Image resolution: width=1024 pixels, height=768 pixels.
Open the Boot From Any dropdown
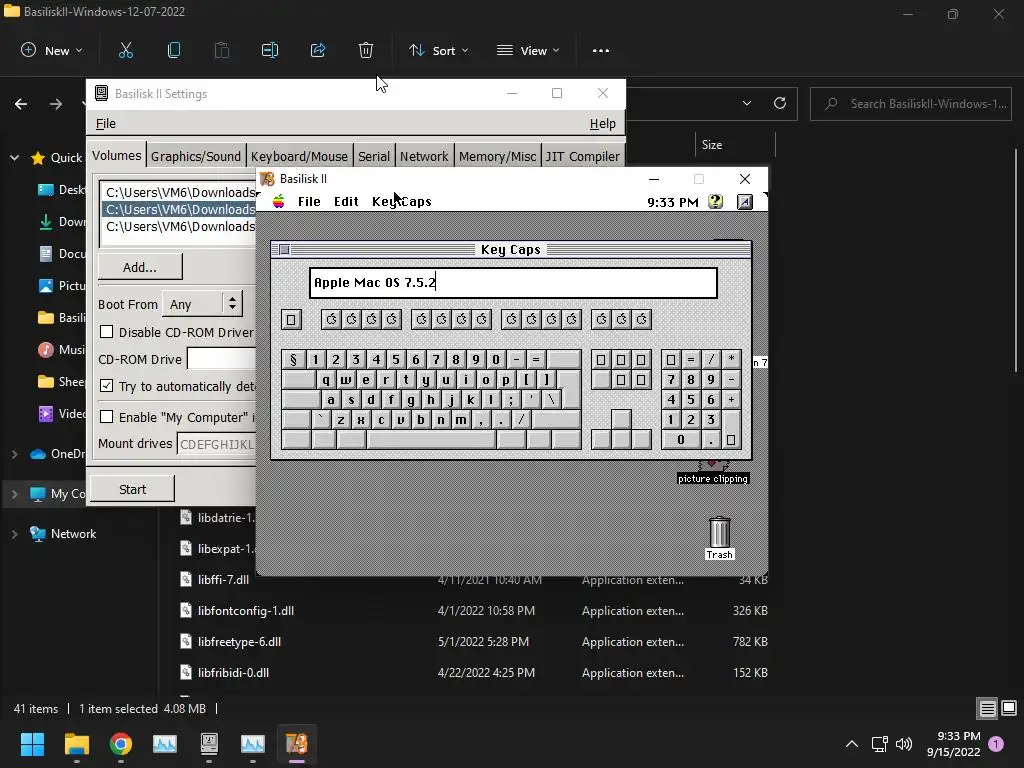(x=202, y=304)
